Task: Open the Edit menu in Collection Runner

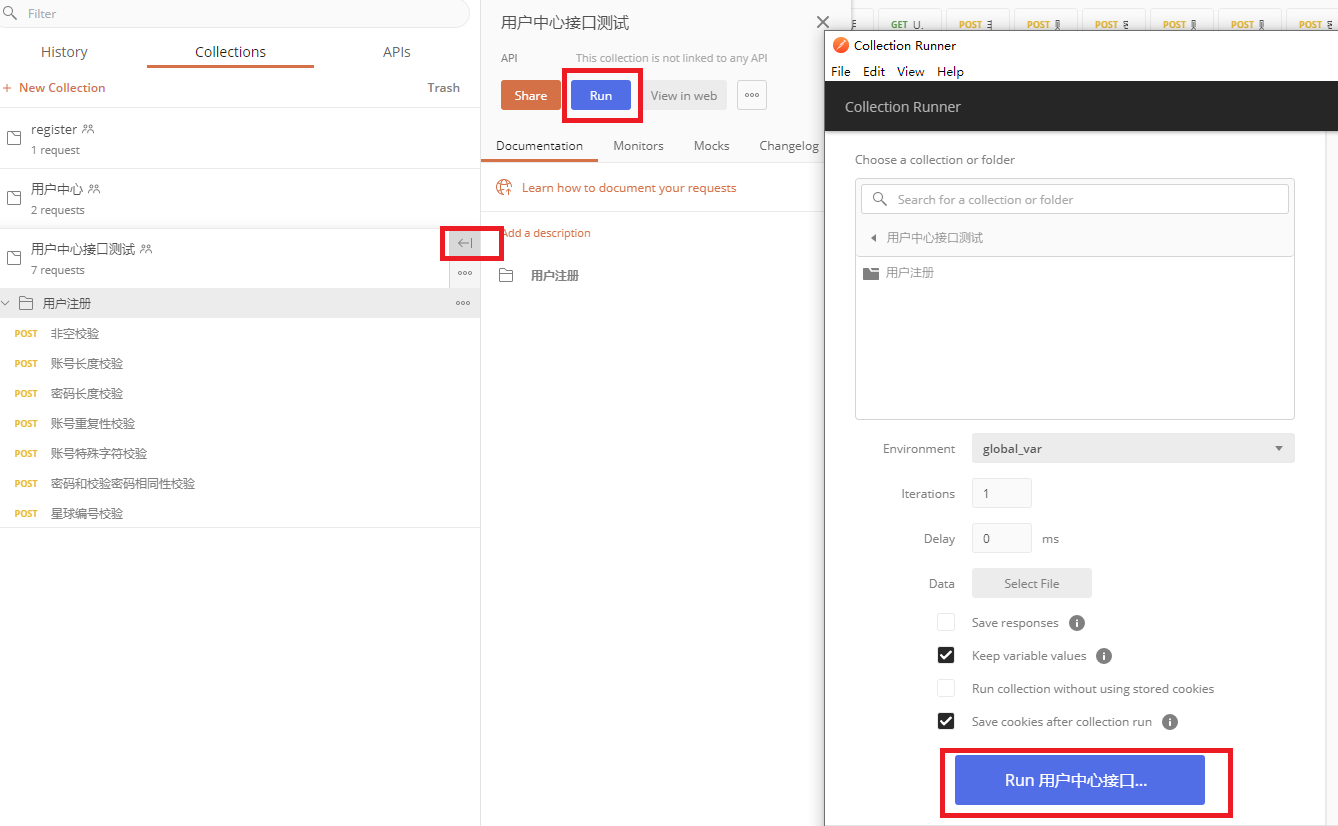Action: [874, 71]
